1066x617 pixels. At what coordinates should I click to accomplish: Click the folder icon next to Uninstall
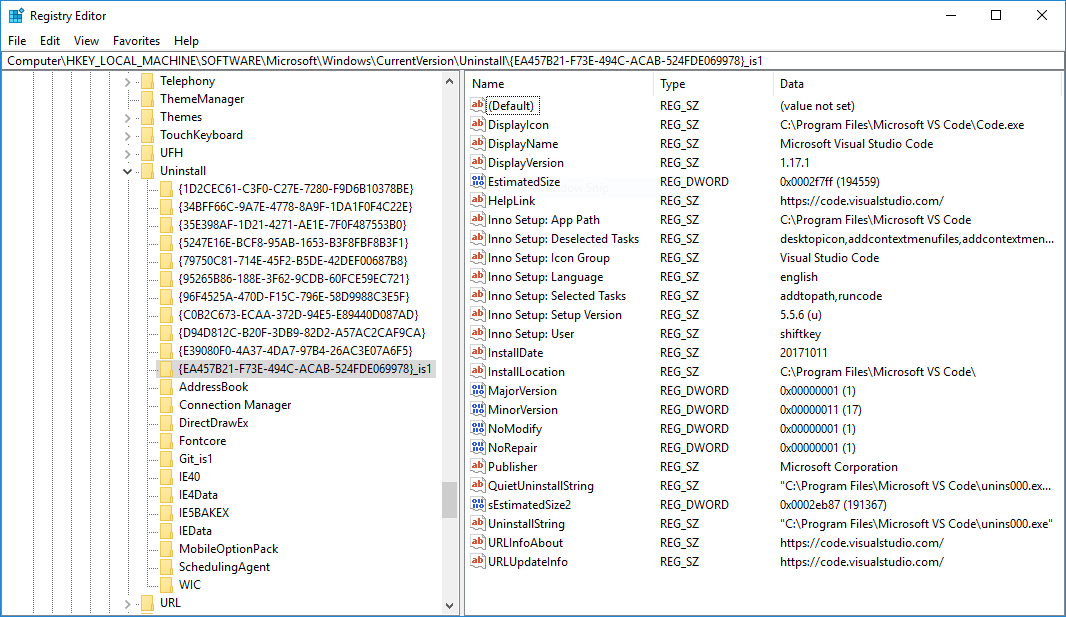[x=148, y=171]
